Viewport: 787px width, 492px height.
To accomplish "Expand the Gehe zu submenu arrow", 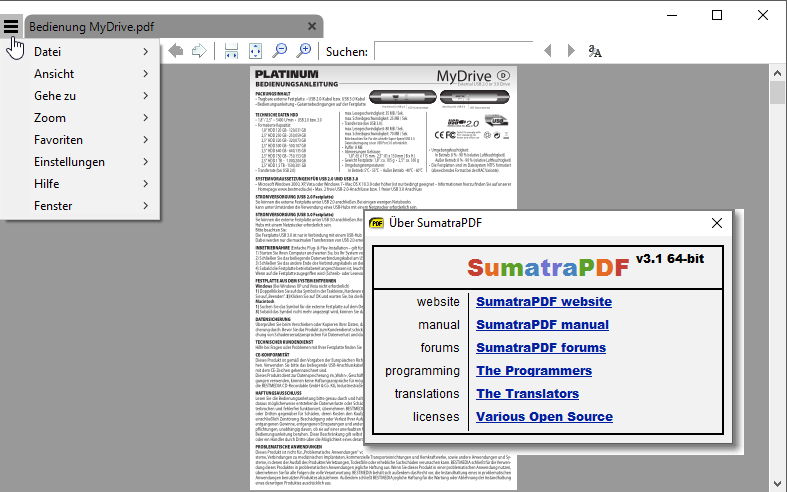I will pyautogui.click(x=146, y=96).
